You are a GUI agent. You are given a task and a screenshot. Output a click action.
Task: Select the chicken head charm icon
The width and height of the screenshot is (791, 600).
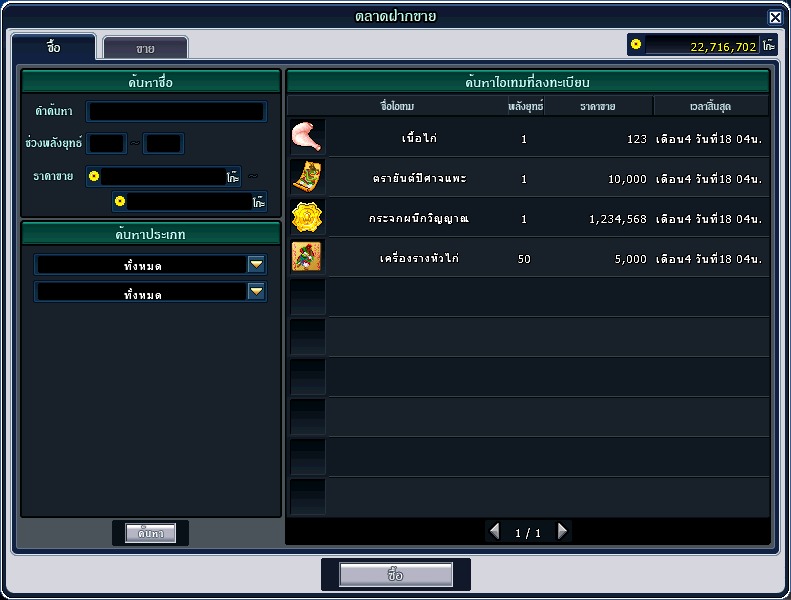[307, 257]
